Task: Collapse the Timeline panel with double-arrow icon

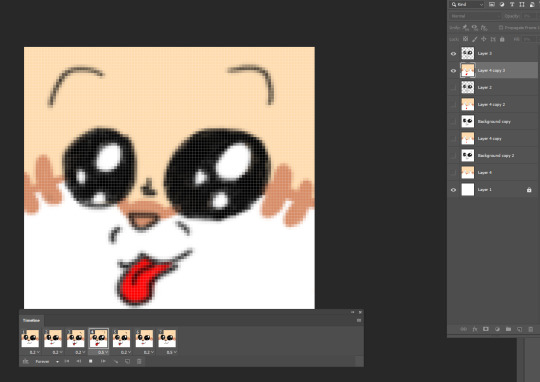Action: 352,312
